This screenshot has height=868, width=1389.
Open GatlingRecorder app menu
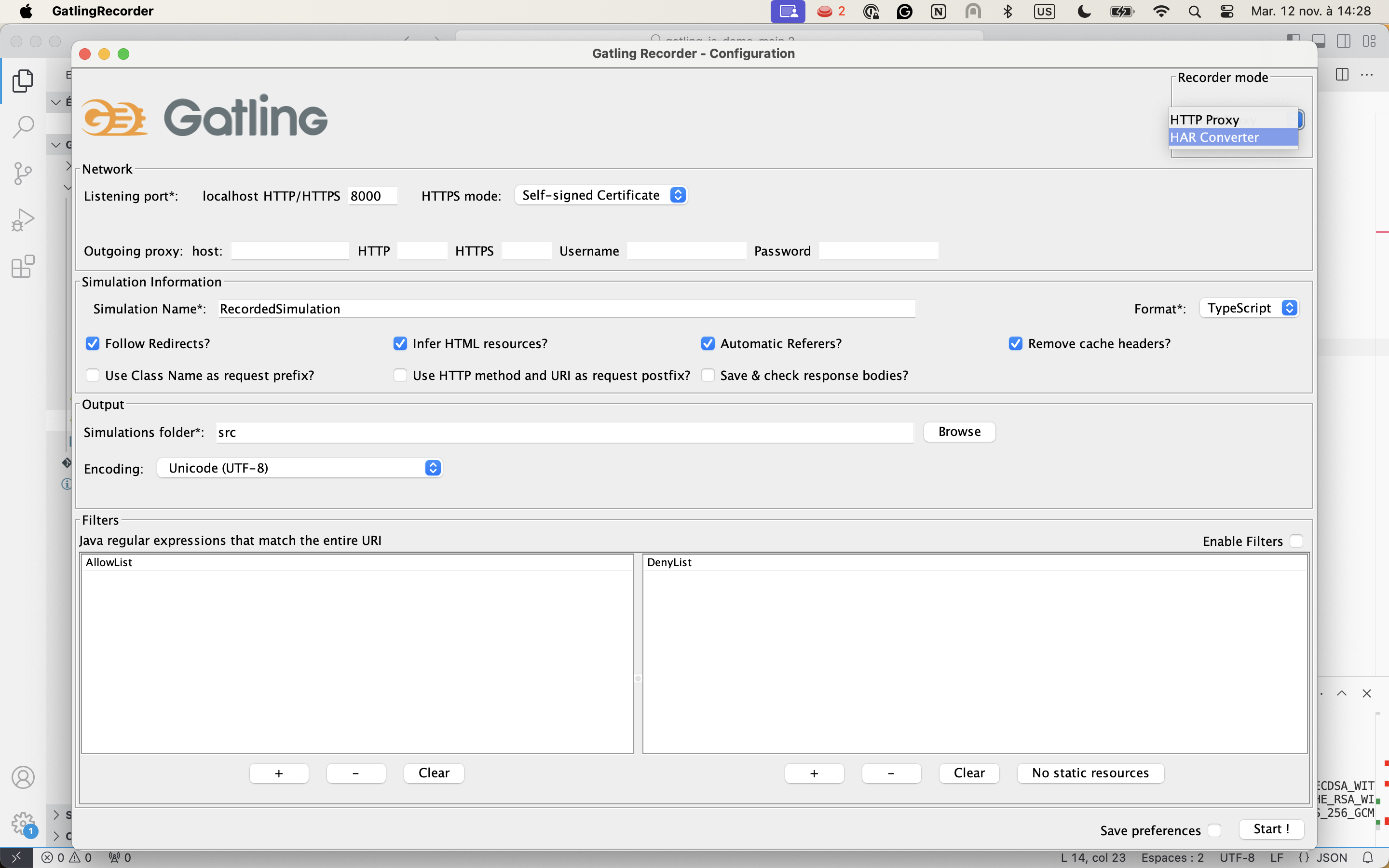pos(103,12)
